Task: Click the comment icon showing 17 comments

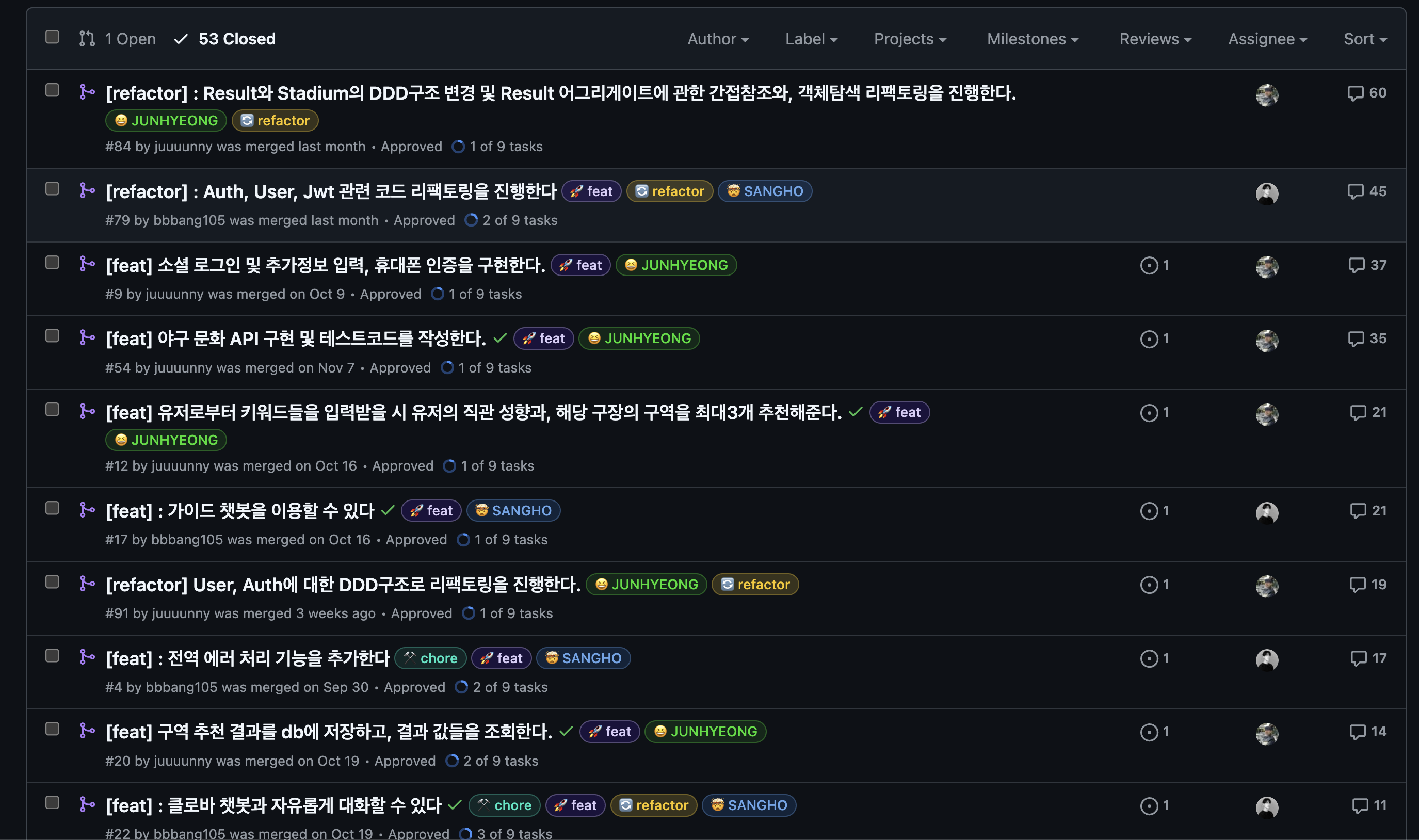Action: tap(1359, 658)
